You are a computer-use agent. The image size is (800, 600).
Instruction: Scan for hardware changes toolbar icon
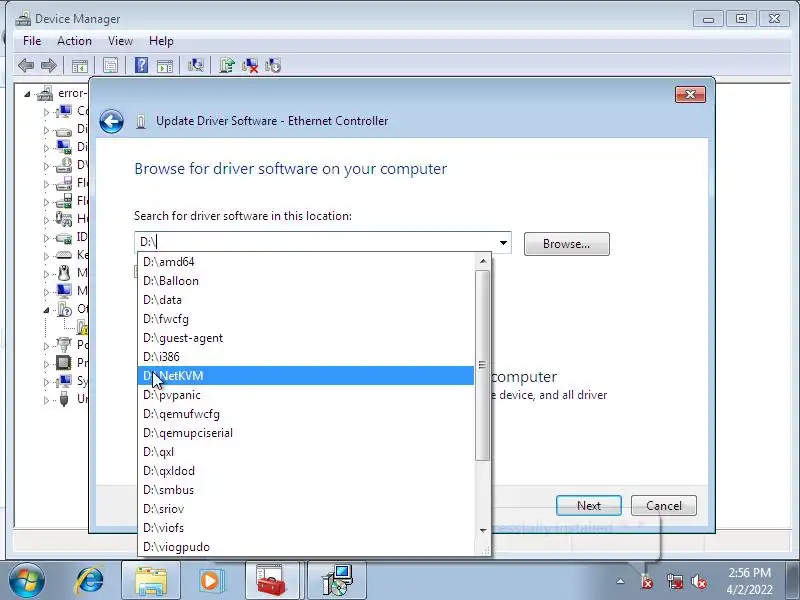click(x=195, y=65)
